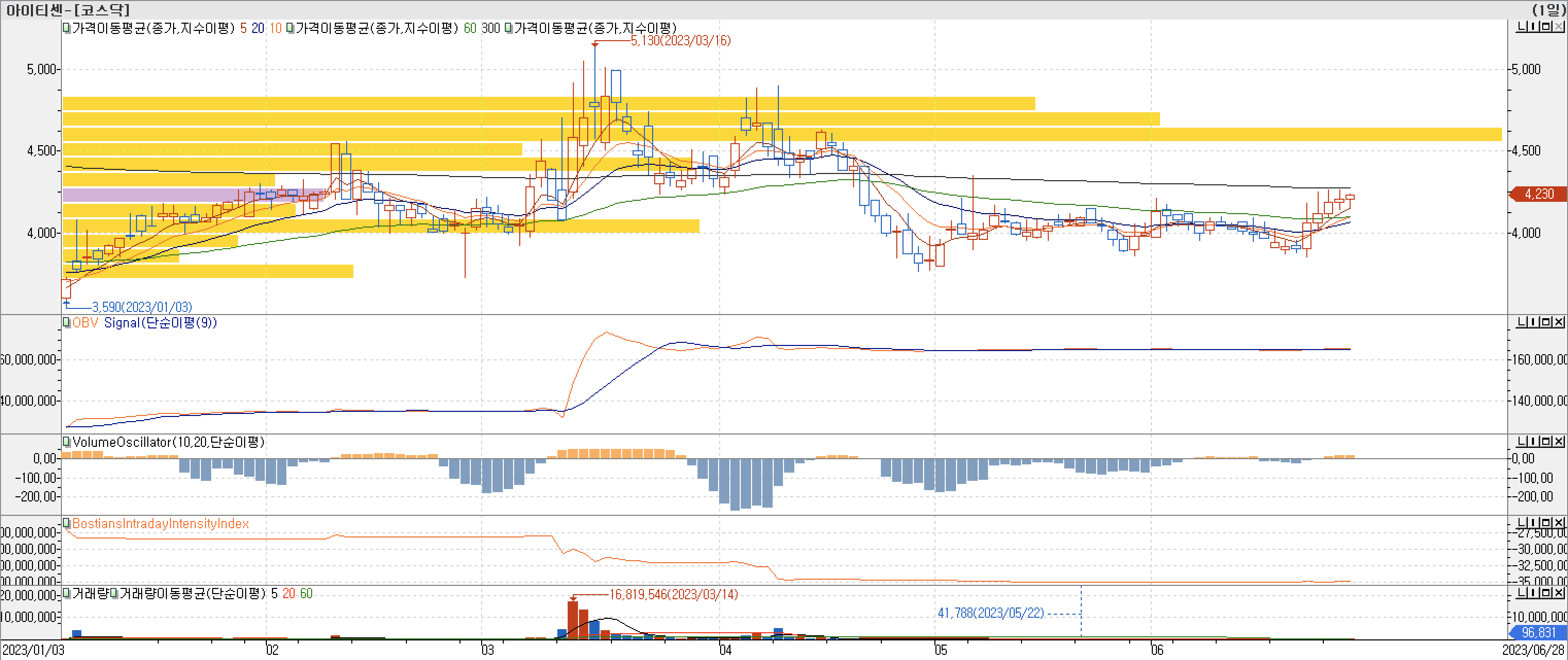Image resolution: width=1568 pixels, height=660 pixels.
Task: Click the 5,130(2023/03/16) high price marker
Action: pyautogui.click(x=680, y=41)
